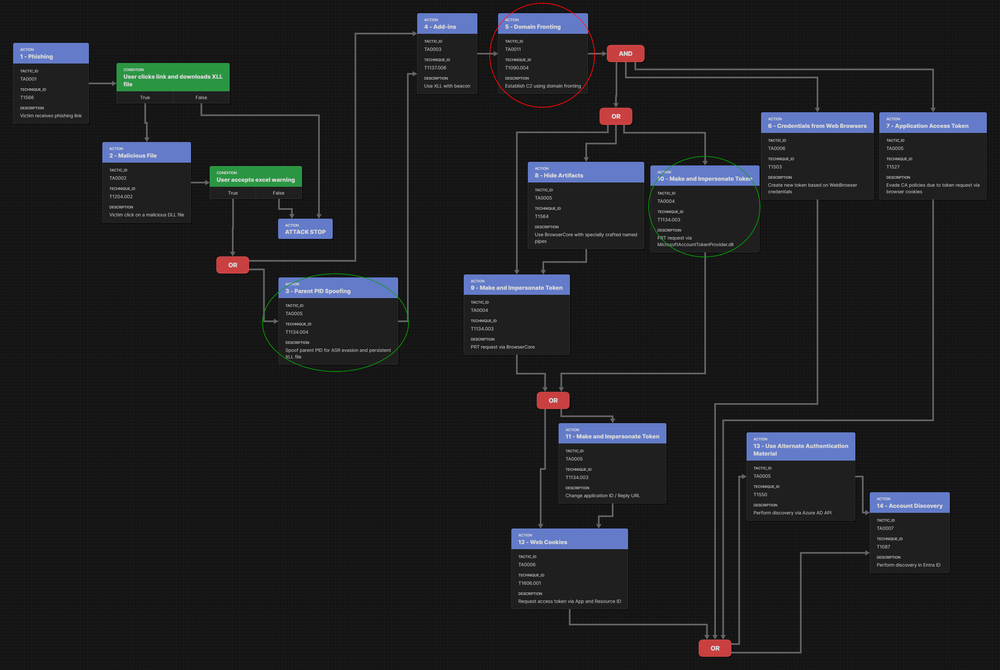Click the OR operator above node 11

552,400
